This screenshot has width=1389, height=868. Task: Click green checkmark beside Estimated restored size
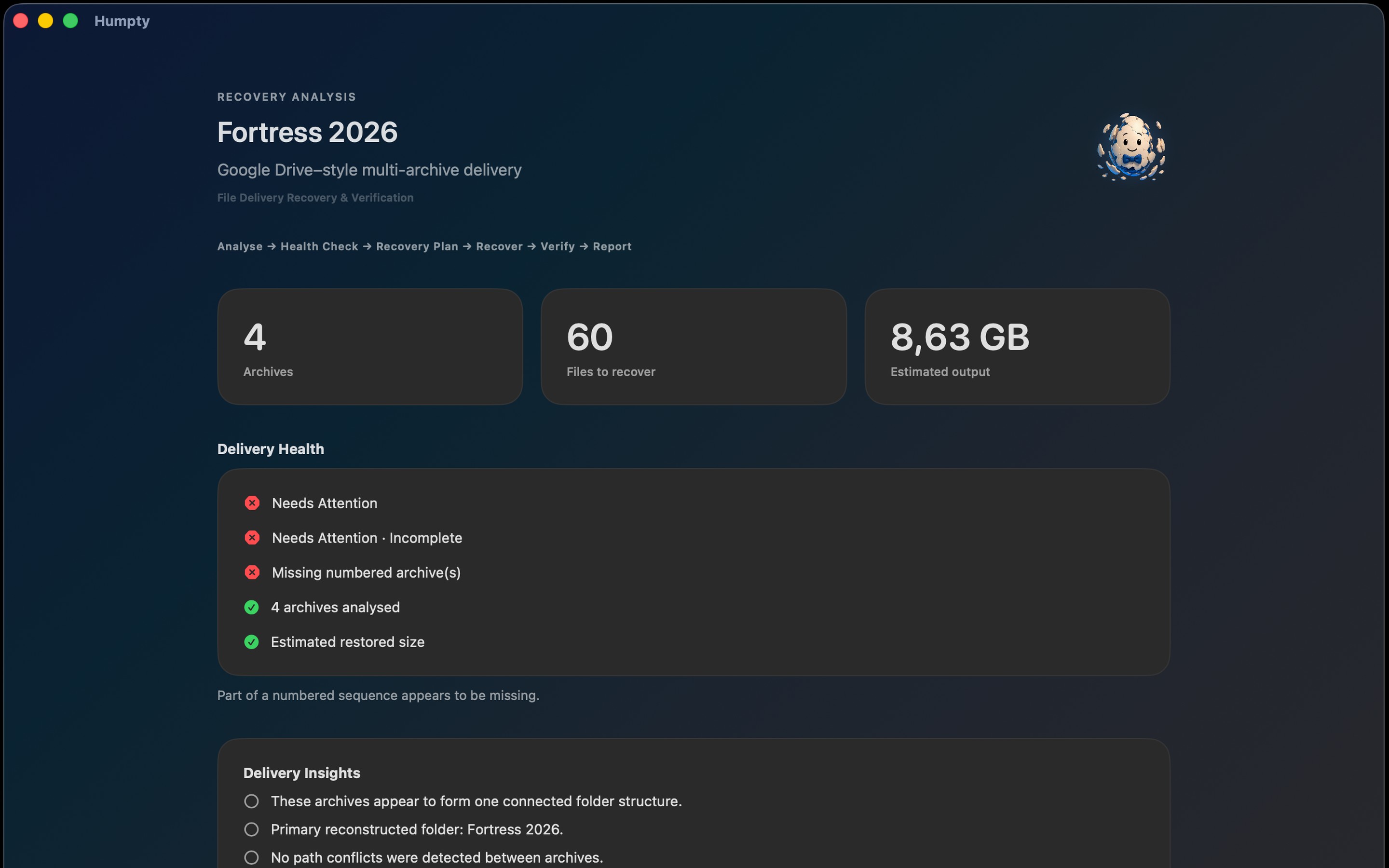coord(251,642)
